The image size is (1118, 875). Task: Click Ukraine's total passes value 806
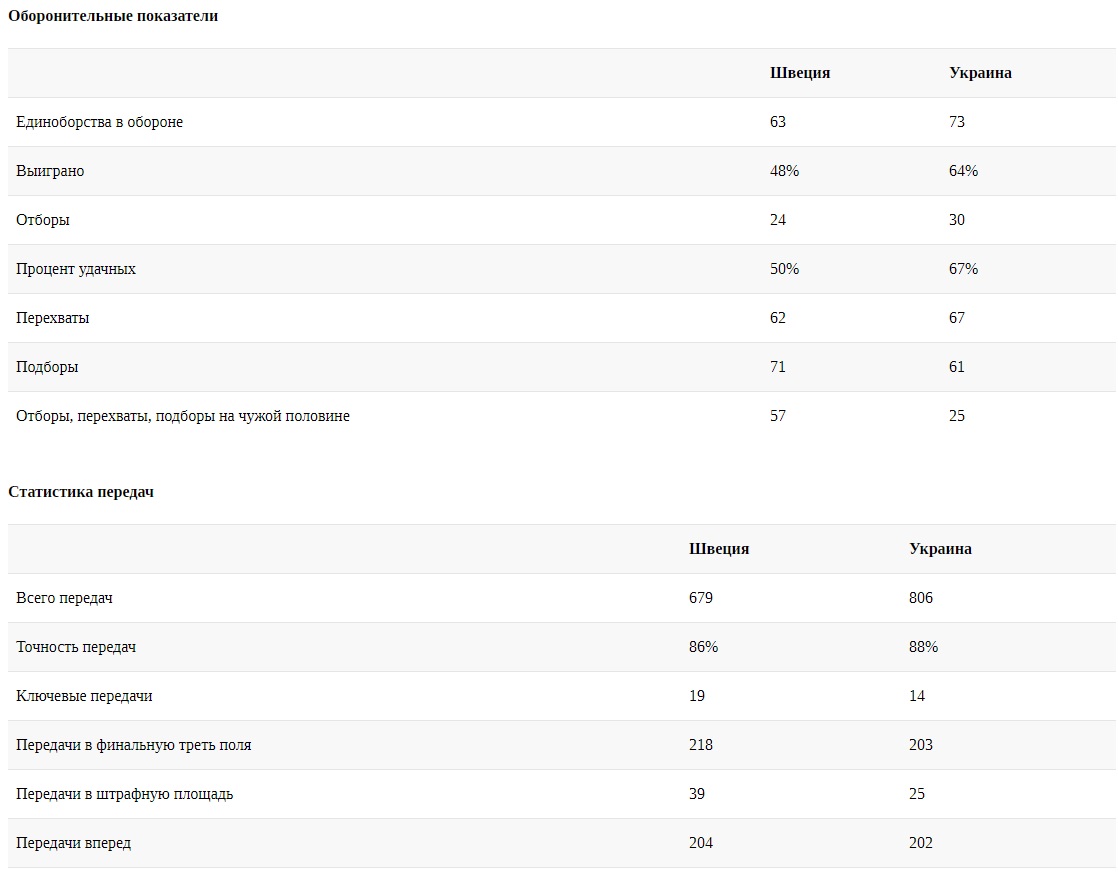pos(921,598)
